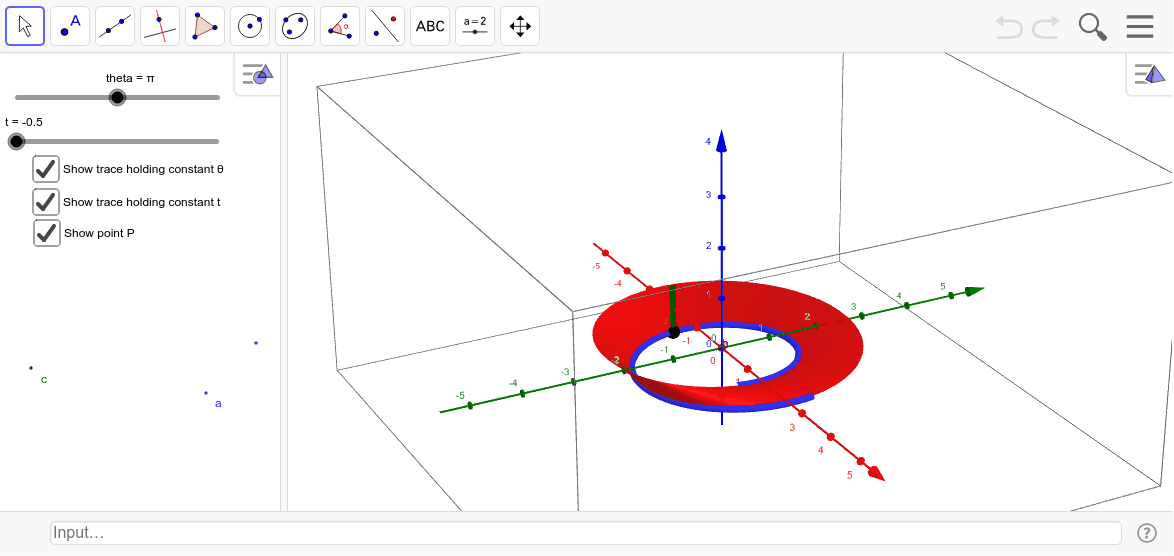Click blue point a in 2D view
The width and height of the screenshot is (1174, 556).
pyautogui.click(x=206, y=392)
